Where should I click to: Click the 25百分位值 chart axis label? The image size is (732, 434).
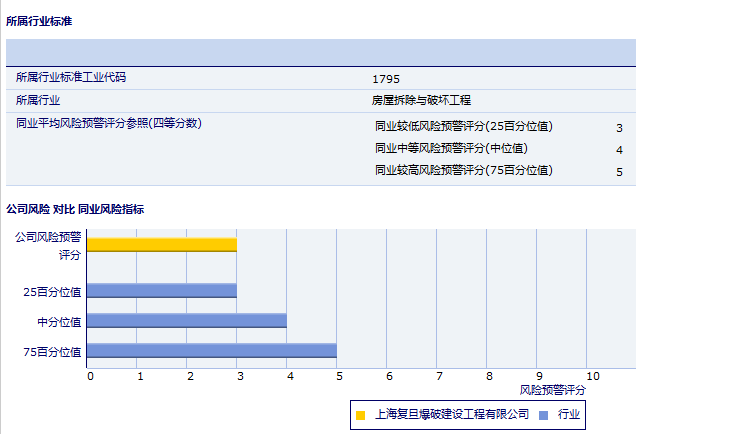point(52,292)
